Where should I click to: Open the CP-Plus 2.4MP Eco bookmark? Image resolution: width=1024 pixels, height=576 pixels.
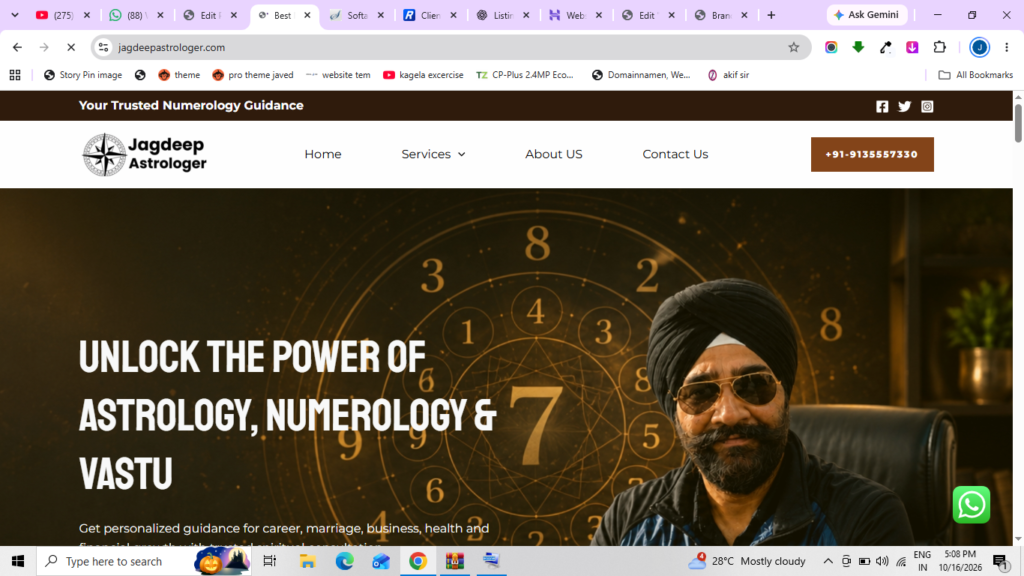coord(525,75)
